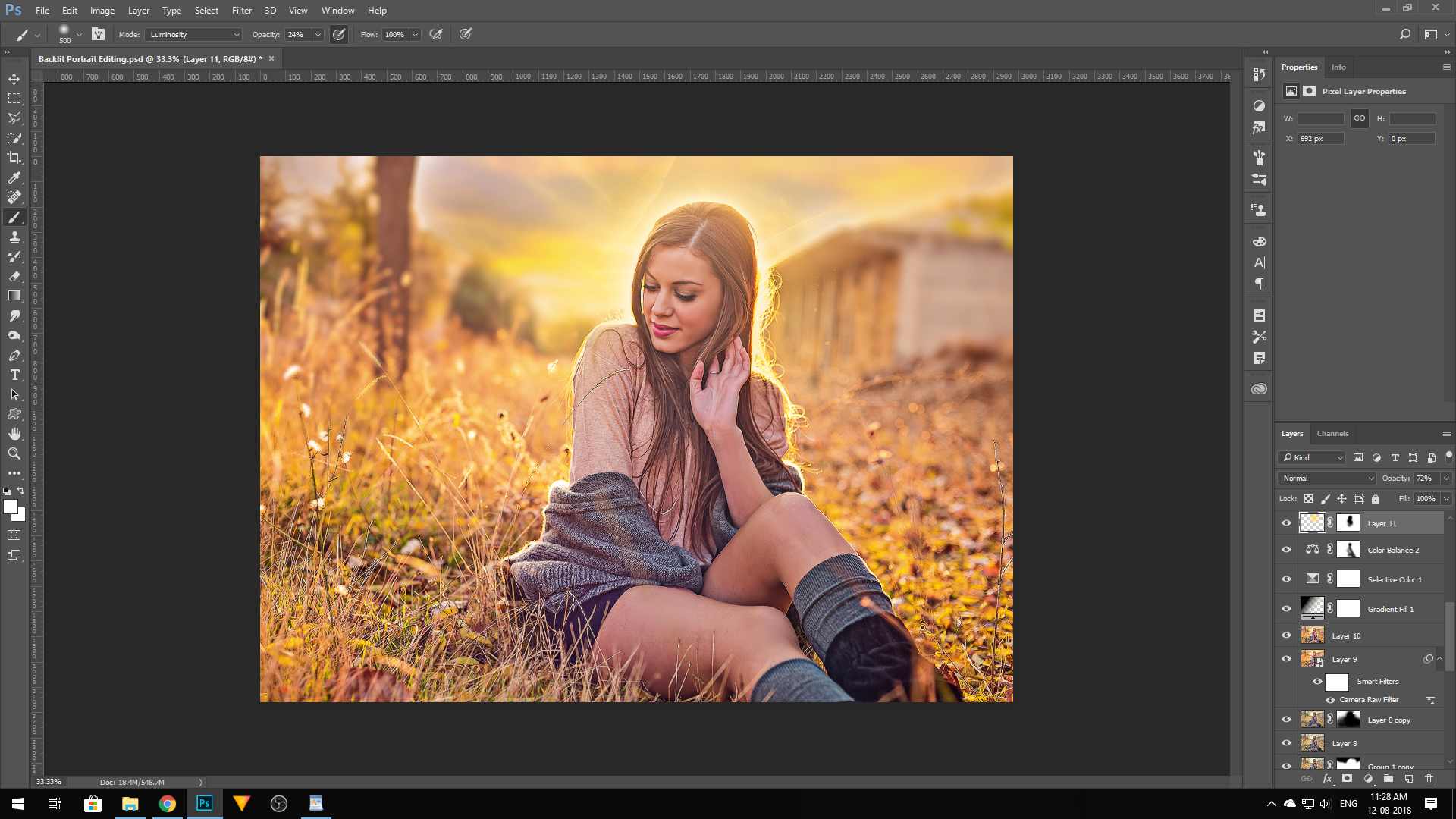Open the File menu

(x=42, y=11)
